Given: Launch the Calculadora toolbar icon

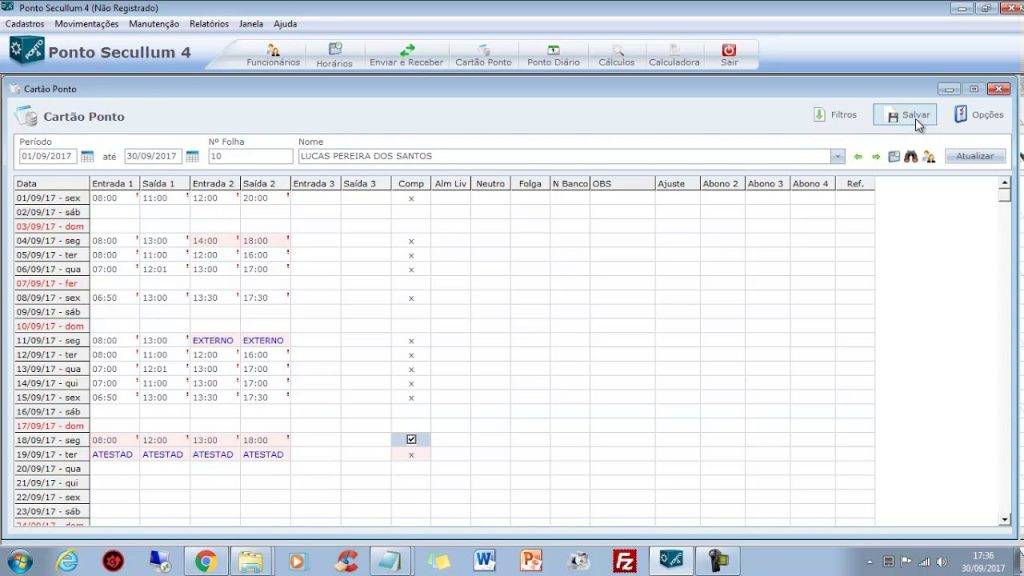Looking at the screenshot, I should click(x=674, y=55).
